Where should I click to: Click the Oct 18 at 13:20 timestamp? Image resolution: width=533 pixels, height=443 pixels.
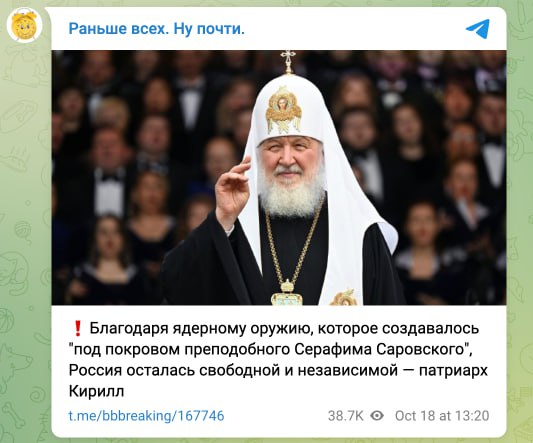click(442, 415)
